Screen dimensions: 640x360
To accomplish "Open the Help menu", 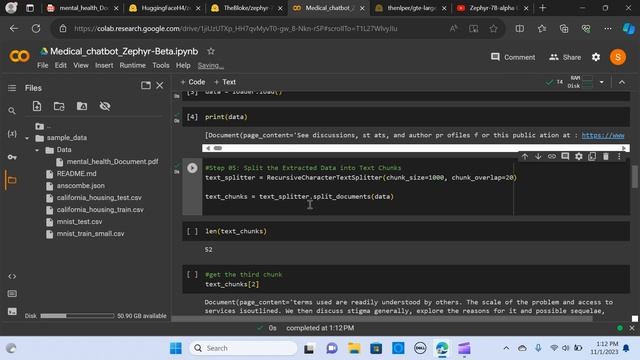I will [x=183, y=65].
